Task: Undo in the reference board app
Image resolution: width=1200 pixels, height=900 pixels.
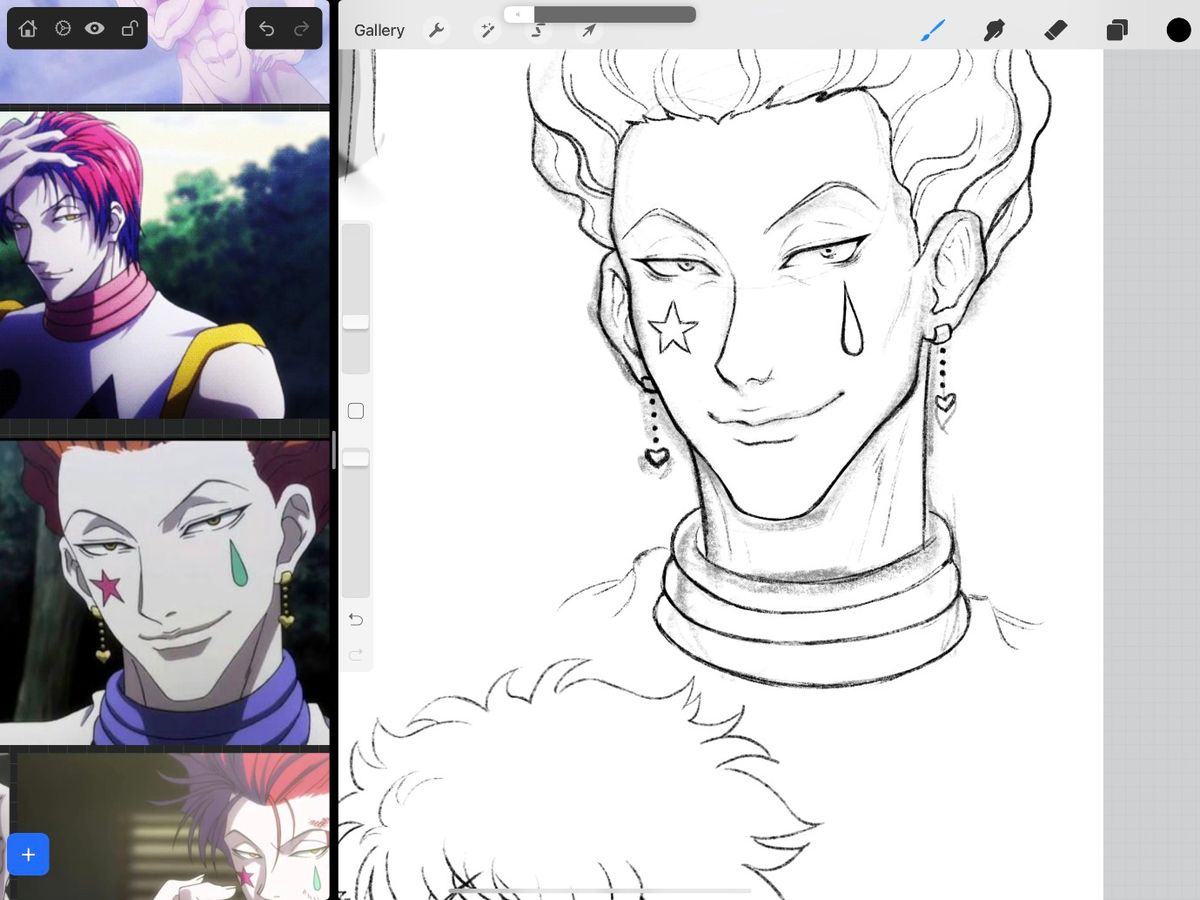Action: (266, 29)
